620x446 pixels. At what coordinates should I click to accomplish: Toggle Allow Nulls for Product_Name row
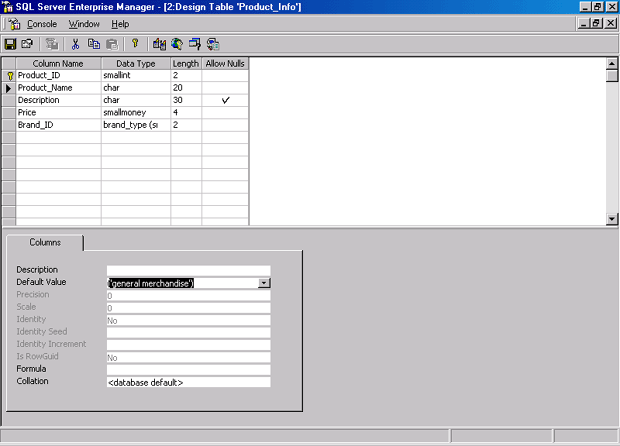pyautogui.click(x=225, y=88)
